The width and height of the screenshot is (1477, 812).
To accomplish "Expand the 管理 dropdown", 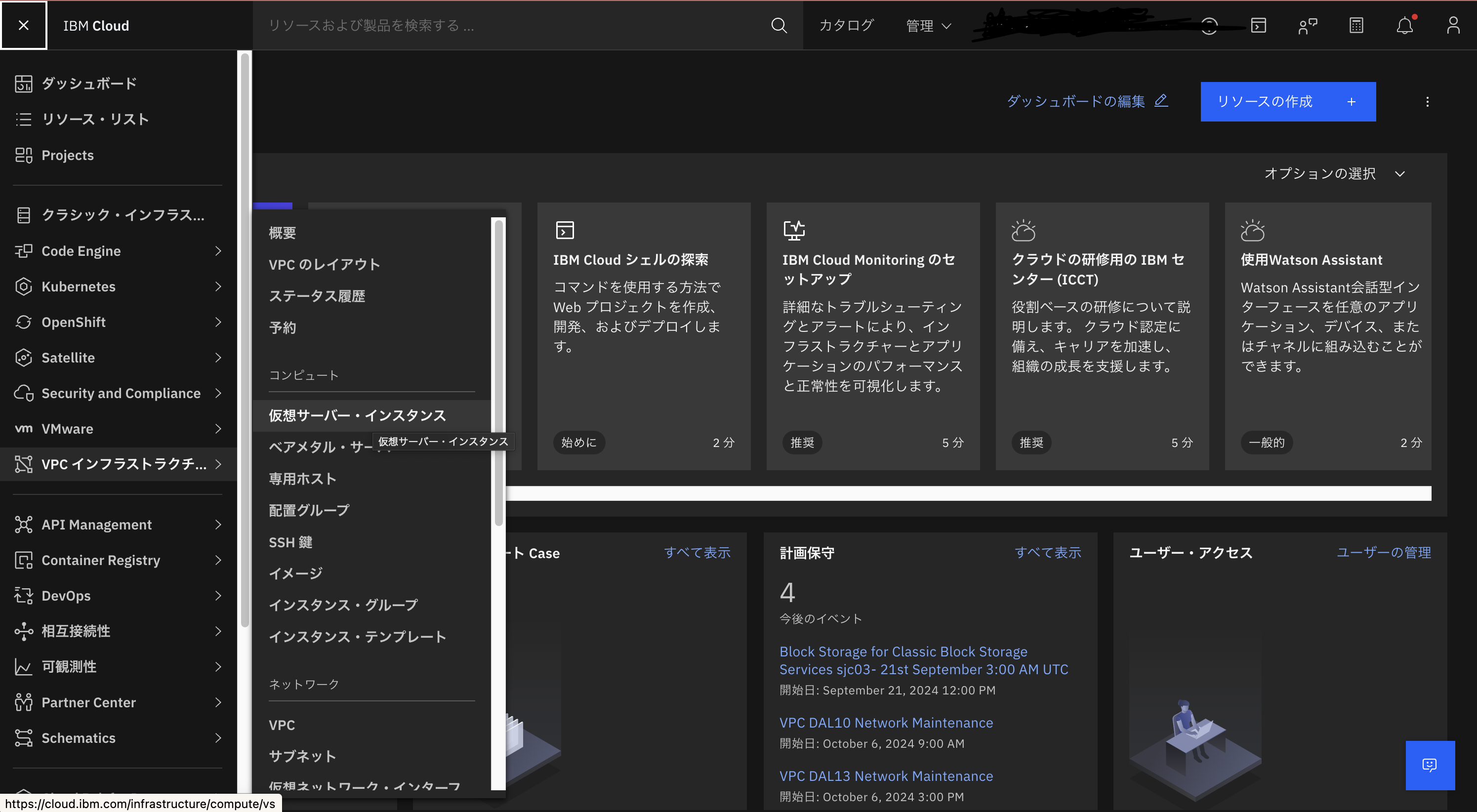I will pos(928,25).
